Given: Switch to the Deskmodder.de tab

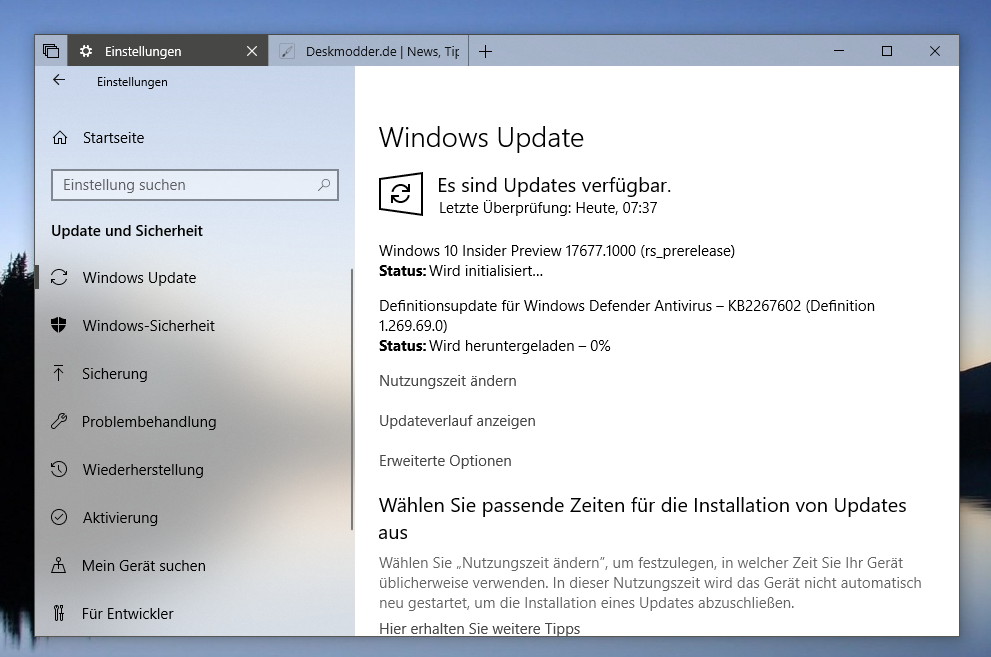Looking at the screenshot, I should coord(369,51).
